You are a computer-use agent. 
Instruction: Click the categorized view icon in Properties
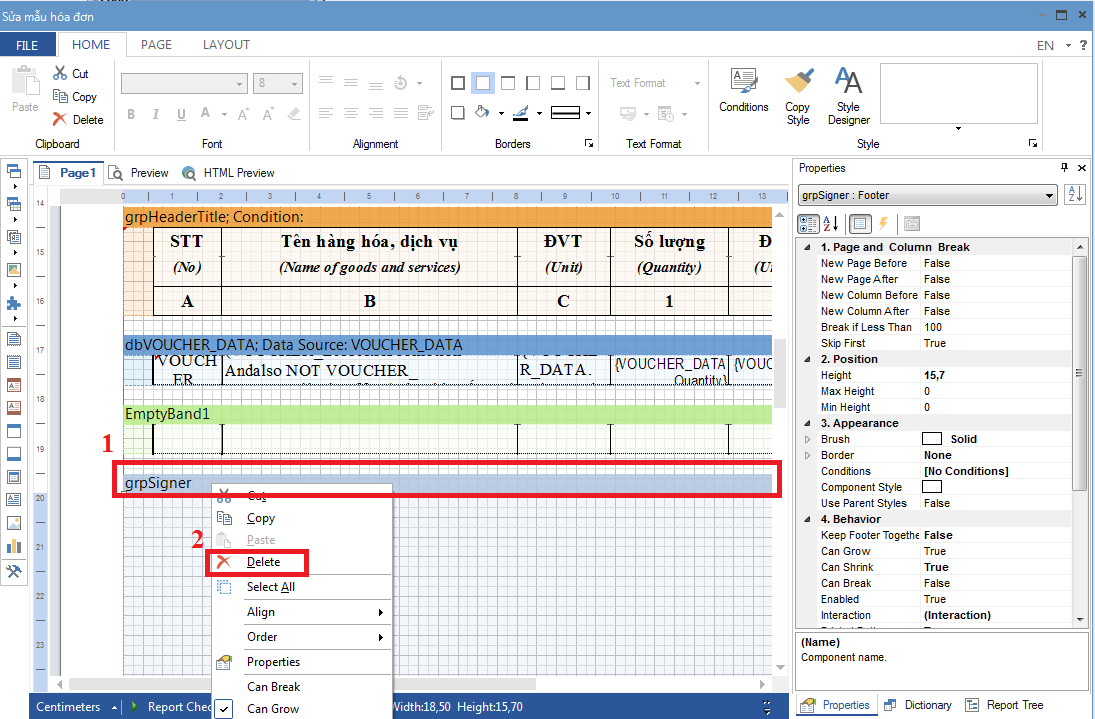tap(808, 224)
